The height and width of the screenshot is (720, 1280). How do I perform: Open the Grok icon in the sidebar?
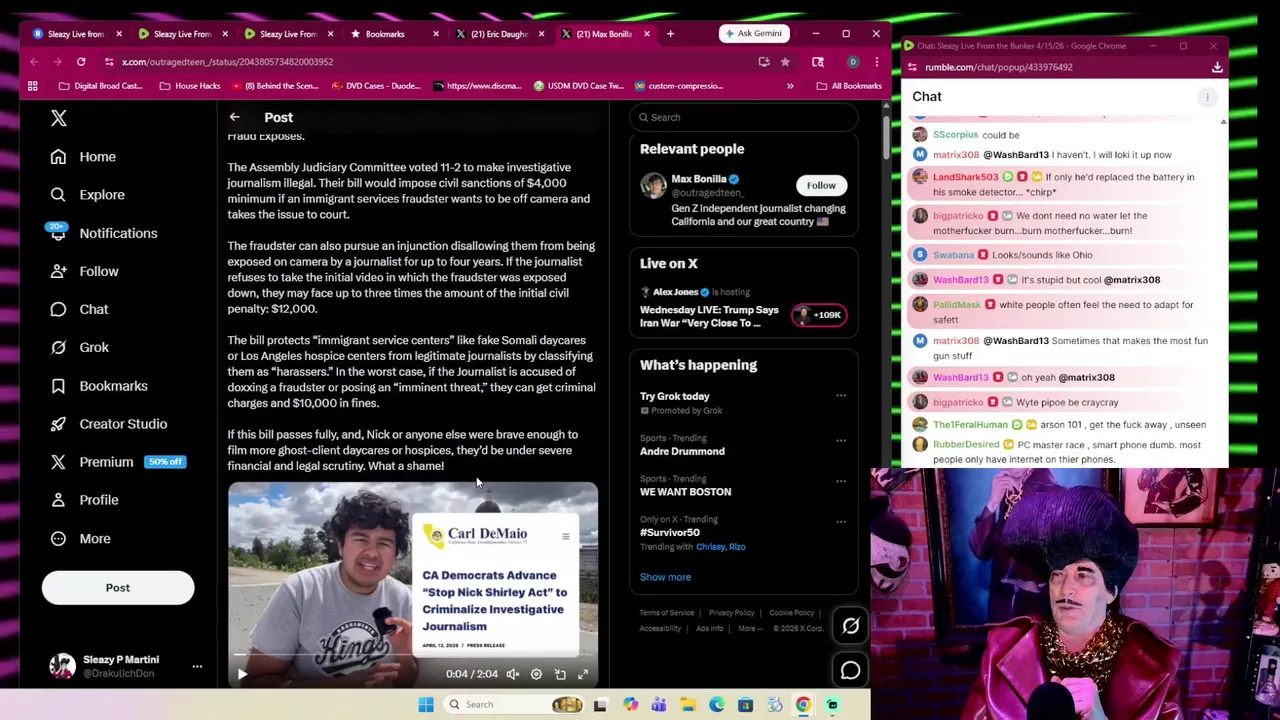click(58, 347)
